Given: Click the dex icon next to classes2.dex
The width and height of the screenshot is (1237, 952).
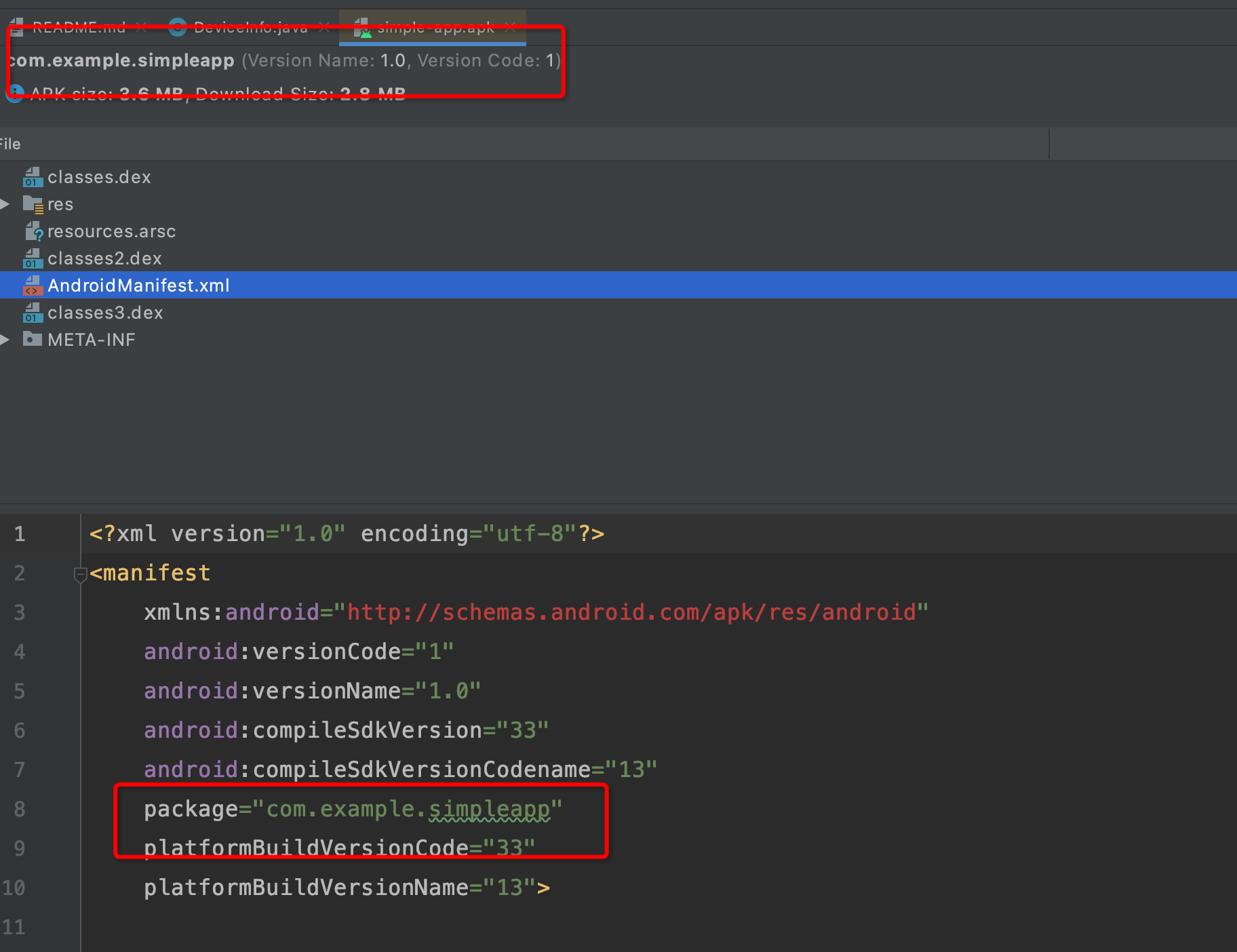Looking at the screenshot, I should tap(33, 258).
